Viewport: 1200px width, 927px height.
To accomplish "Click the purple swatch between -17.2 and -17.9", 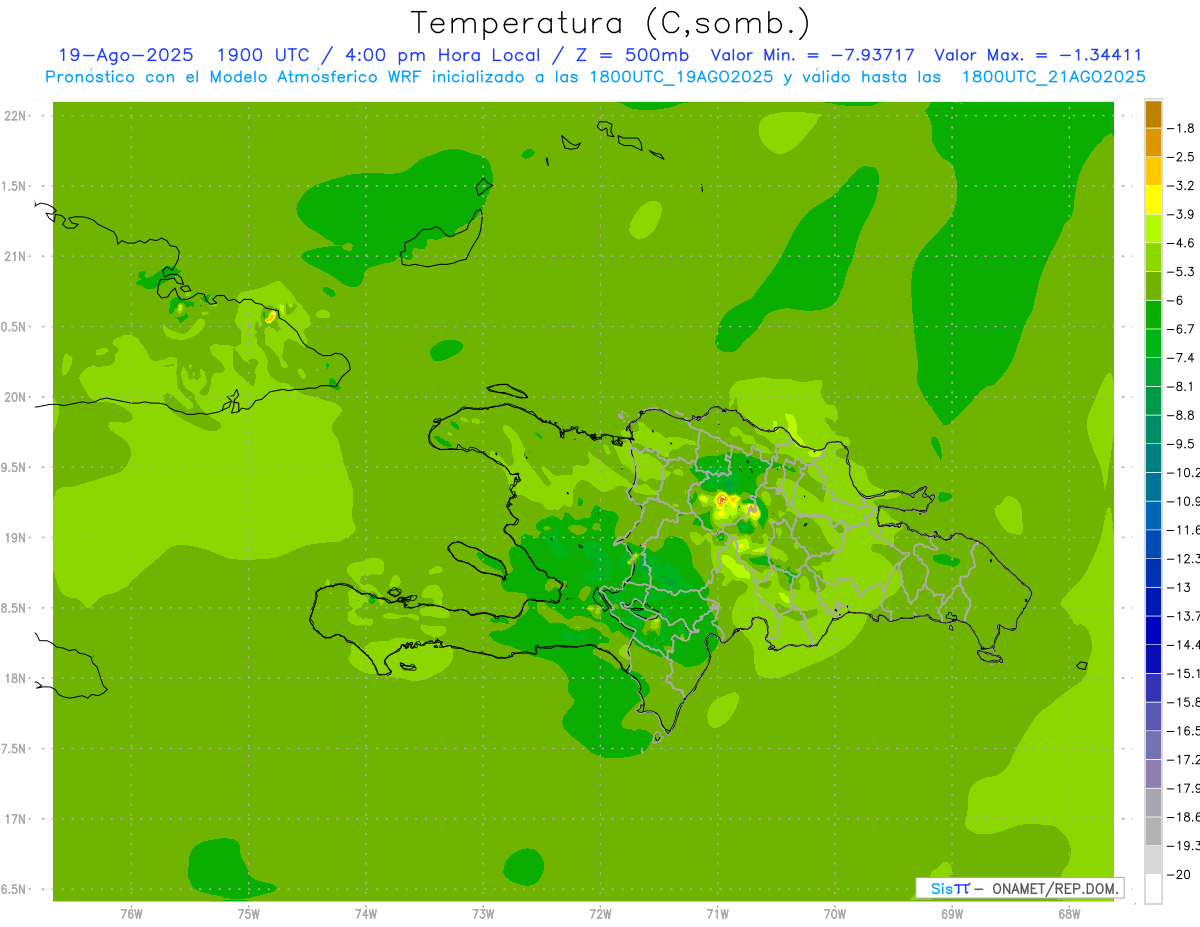I will 1153,774.
